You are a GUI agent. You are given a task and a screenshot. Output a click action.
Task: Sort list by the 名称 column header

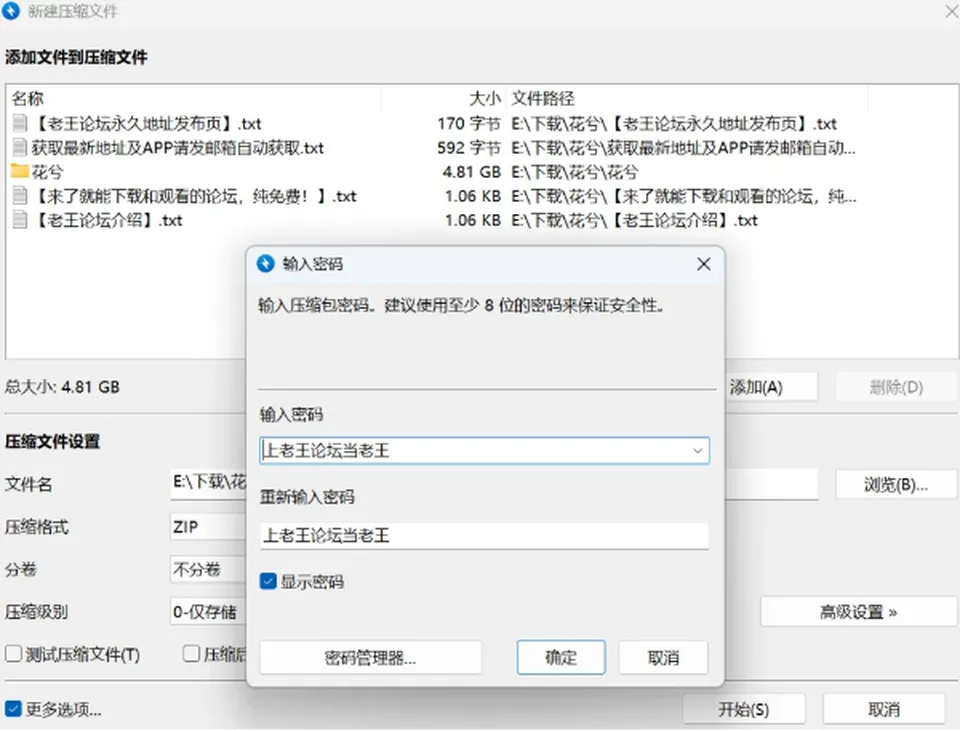coord(28,98)
